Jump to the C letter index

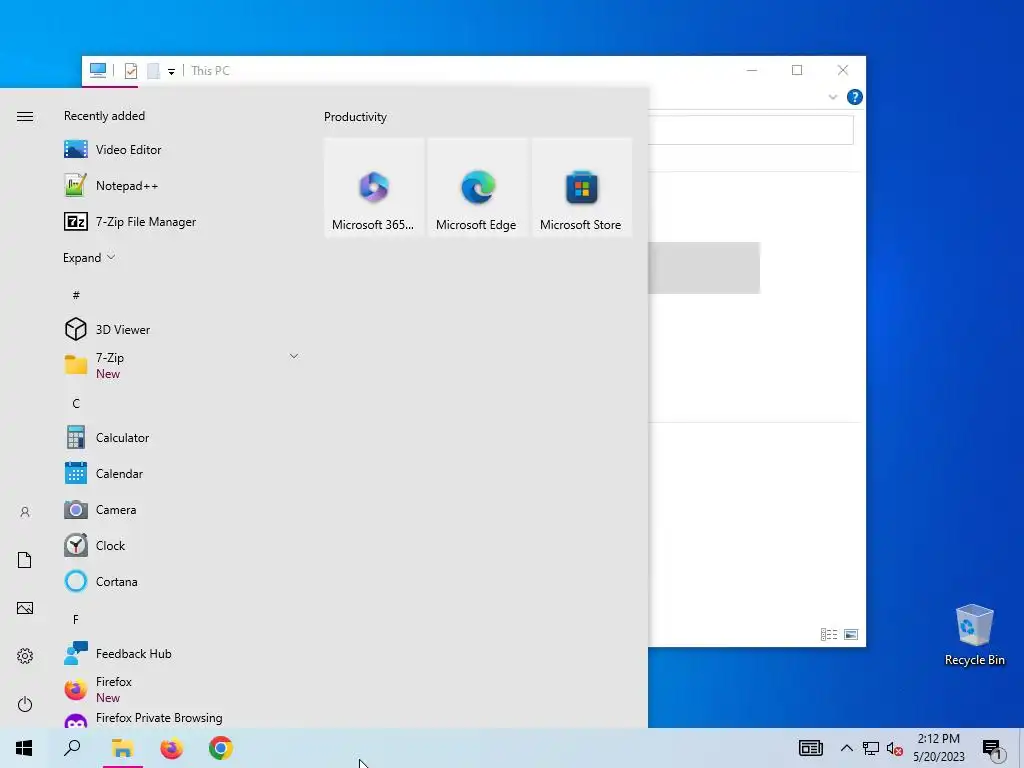click(x=76, y=404)
